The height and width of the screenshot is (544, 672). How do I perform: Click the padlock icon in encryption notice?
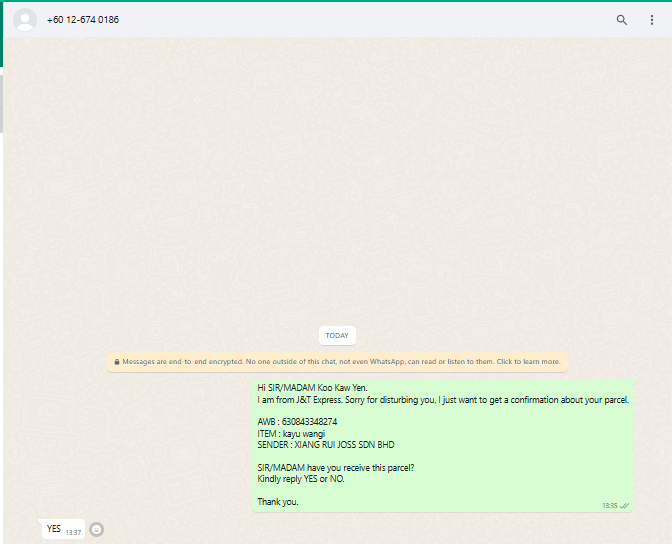tap(117, 362)
